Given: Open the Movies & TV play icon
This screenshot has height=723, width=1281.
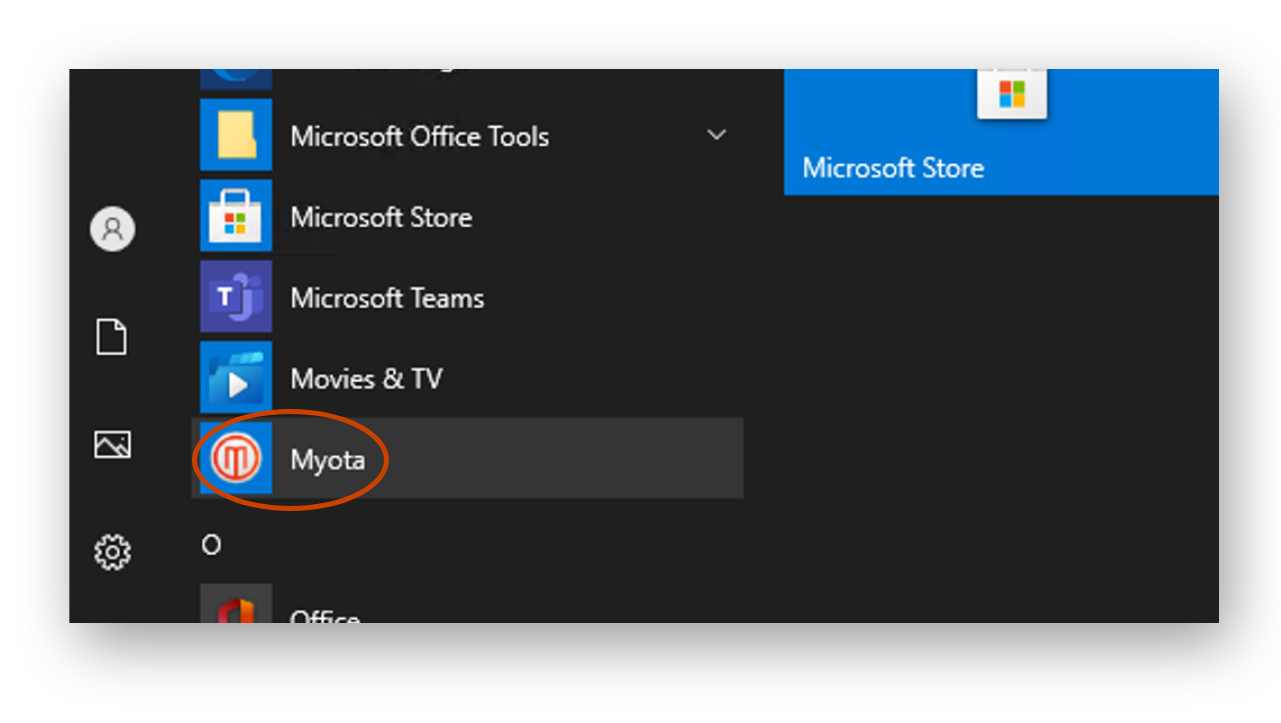Looking at the screenshot, I should tap(236, 378).
